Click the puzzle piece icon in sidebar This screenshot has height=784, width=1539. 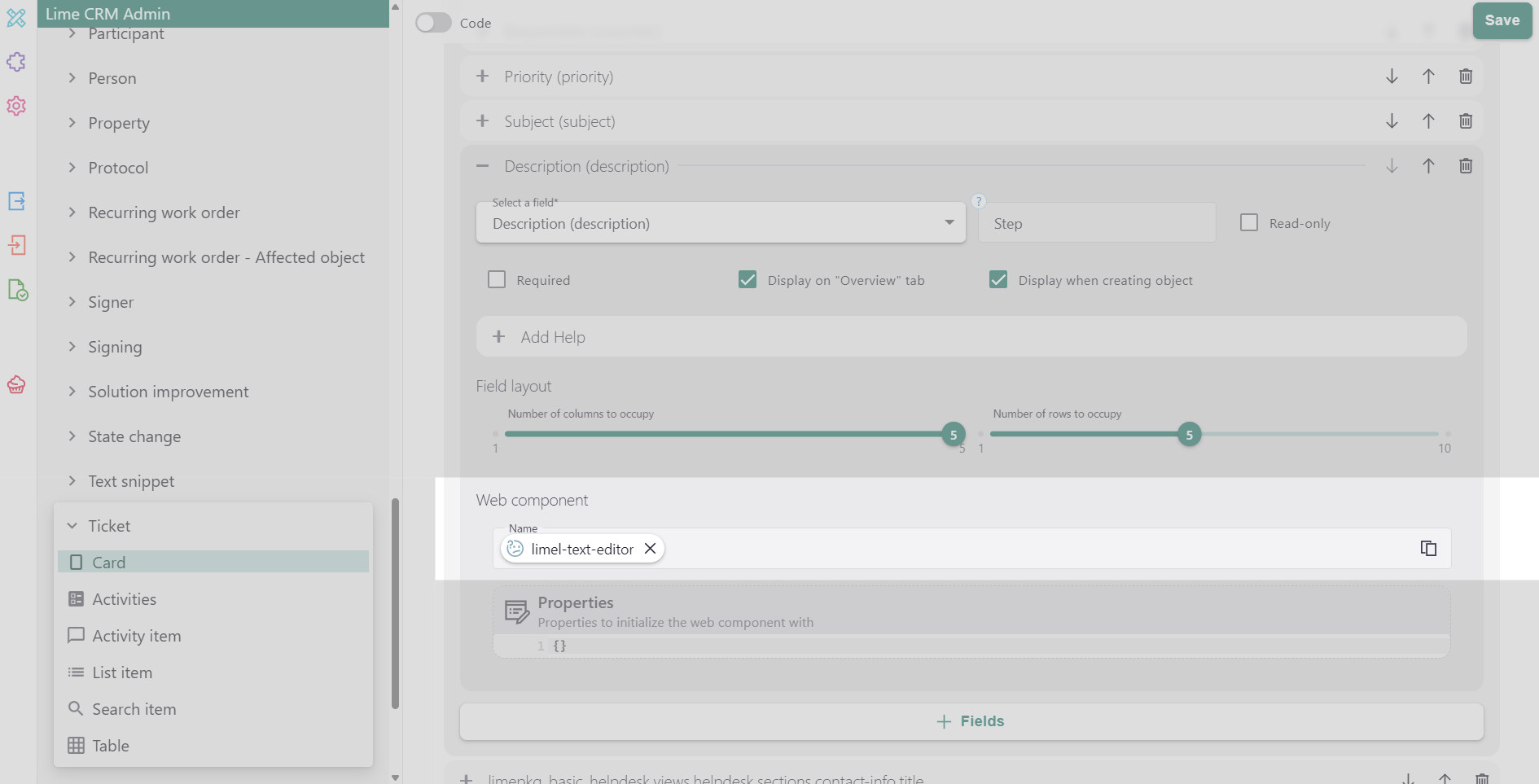[16, 62]
